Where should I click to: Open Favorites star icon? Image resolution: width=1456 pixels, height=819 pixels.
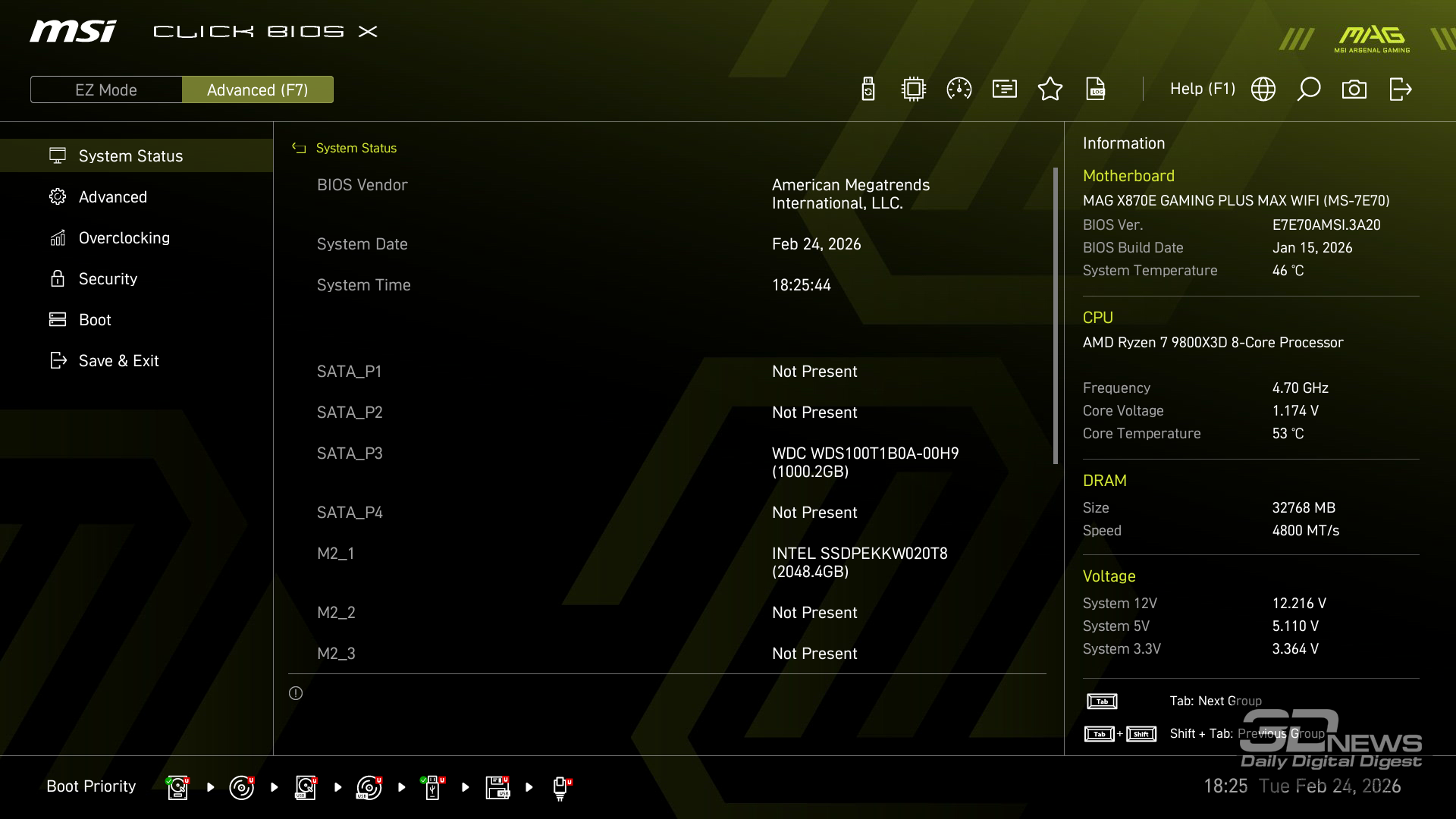tap(1050, 89)
